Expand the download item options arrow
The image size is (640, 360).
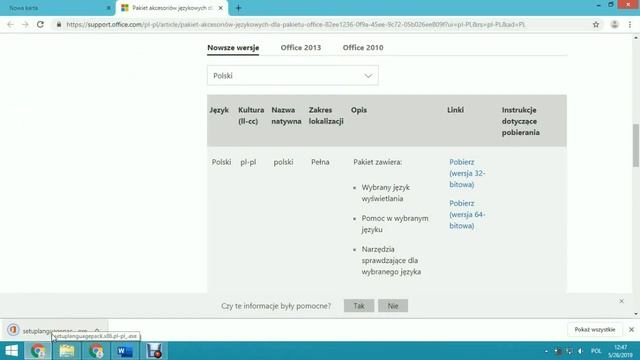pyautogui.click(x=97, y=330)
